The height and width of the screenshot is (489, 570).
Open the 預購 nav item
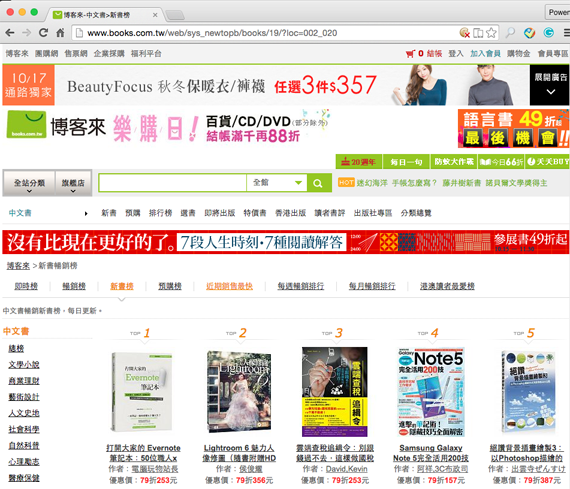pyautogui.click(x=133, y=213)
